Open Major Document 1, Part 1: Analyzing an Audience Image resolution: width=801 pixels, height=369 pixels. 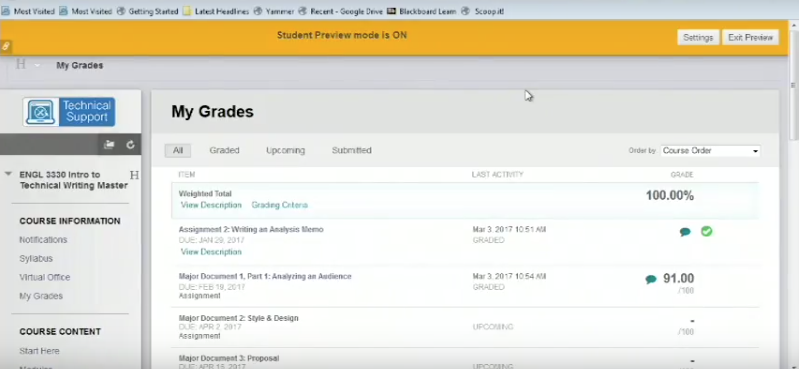click(x=265, y=276)
